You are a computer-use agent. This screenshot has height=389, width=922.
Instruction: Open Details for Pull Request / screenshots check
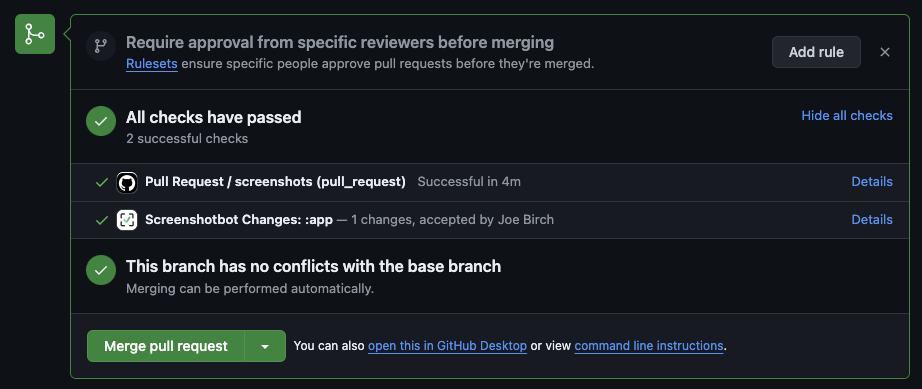872,182
